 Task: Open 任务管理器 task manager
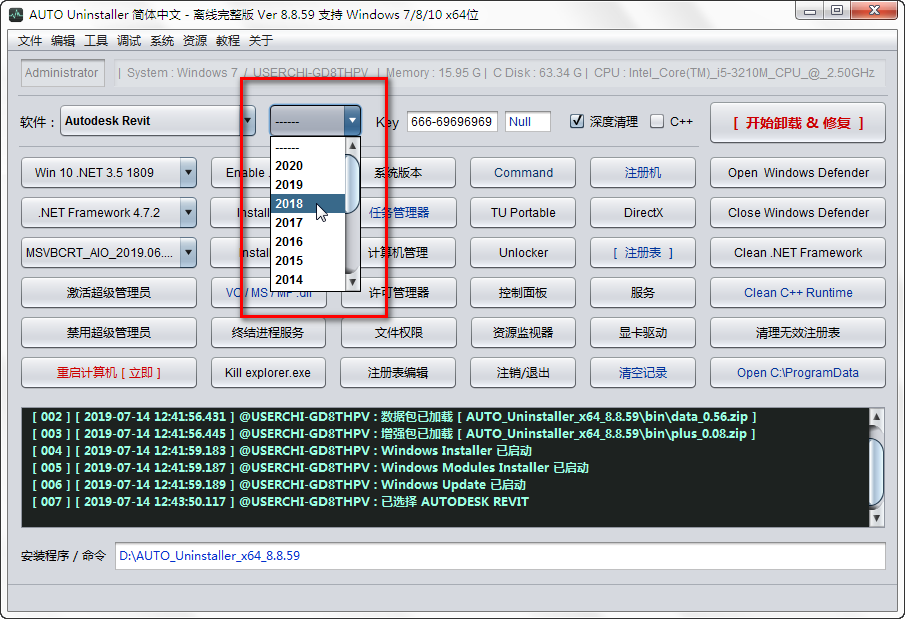[x=407, y=212]
